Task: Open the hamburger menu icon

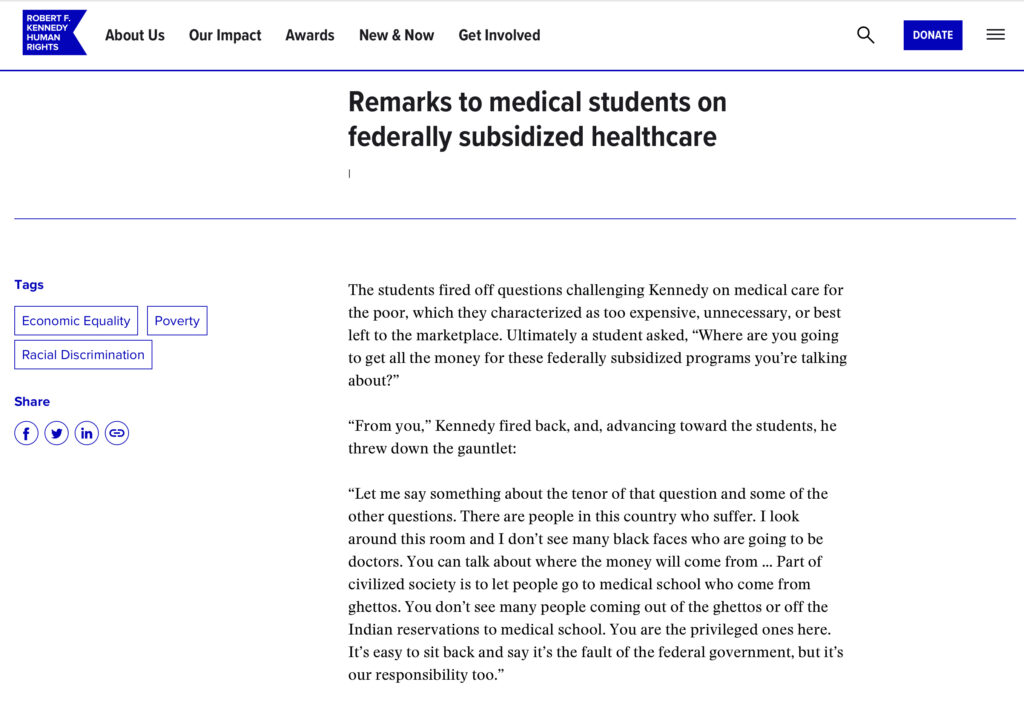Action: point(995,35)
